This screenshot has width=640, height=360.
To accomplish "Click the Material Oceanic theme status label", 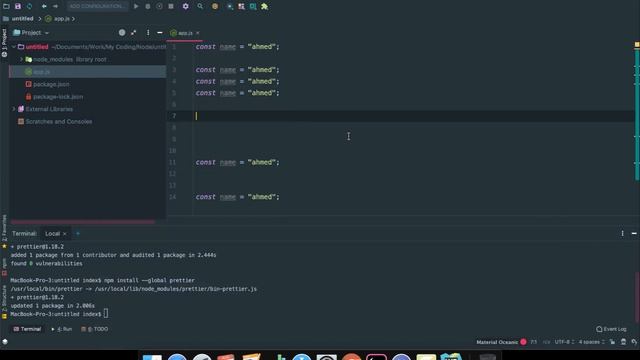I will (x=497, y=342).
